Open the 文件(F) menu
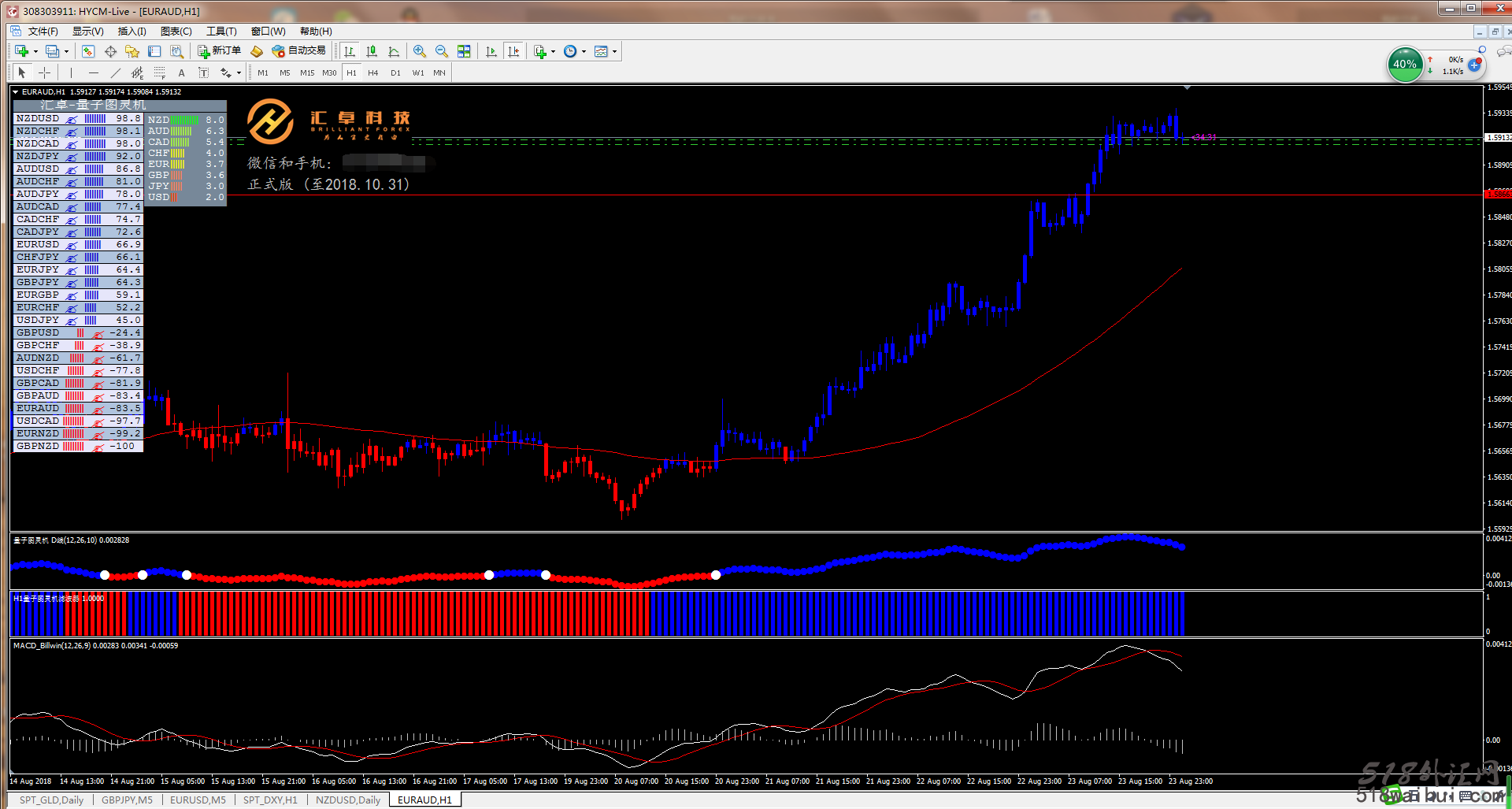The height and width of the screenshot is (809, 1512). click(43, 32)
